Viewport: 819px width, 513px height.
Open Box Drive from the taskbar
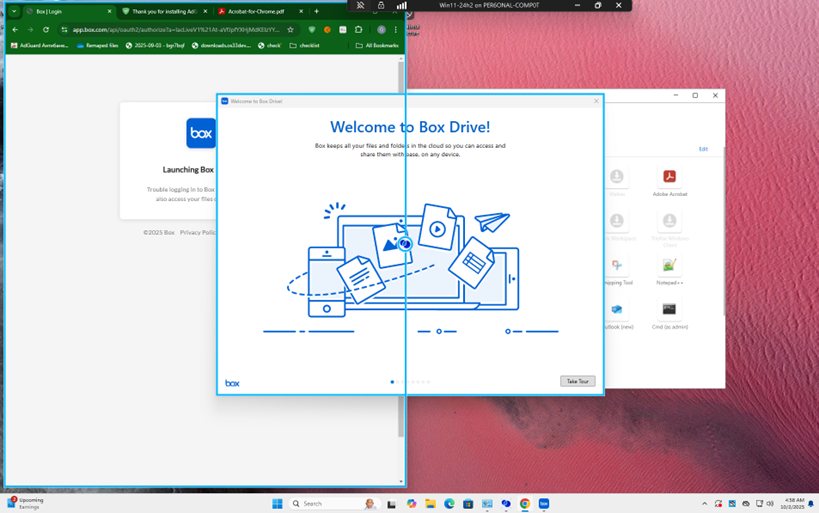click(x=544, y=504)
